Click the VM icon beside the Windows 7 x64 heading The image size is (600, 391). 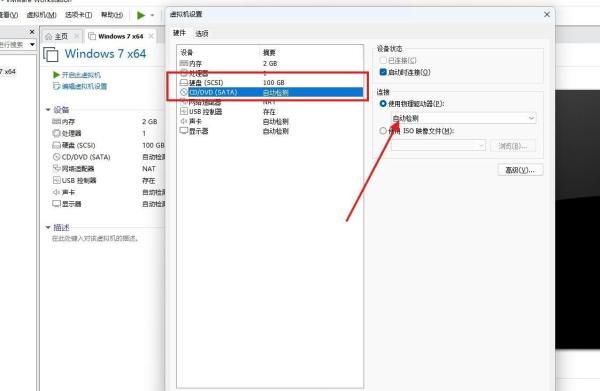pyautogui.click(x=51, y=54)
